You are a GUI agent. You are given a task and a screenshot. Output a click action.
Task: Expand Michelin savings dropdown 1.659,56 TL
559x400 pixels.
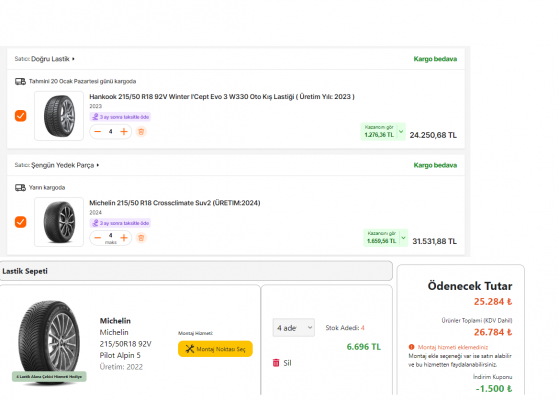(386, 238)
